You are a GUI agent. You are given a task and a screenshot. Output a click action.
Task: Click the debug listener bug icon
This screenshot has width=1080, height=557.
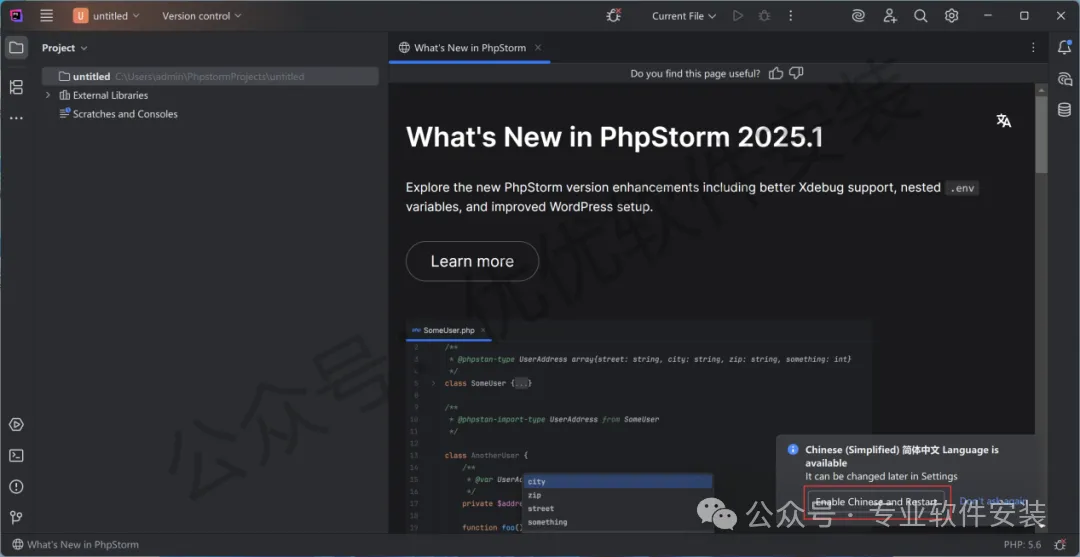[613, 16]
